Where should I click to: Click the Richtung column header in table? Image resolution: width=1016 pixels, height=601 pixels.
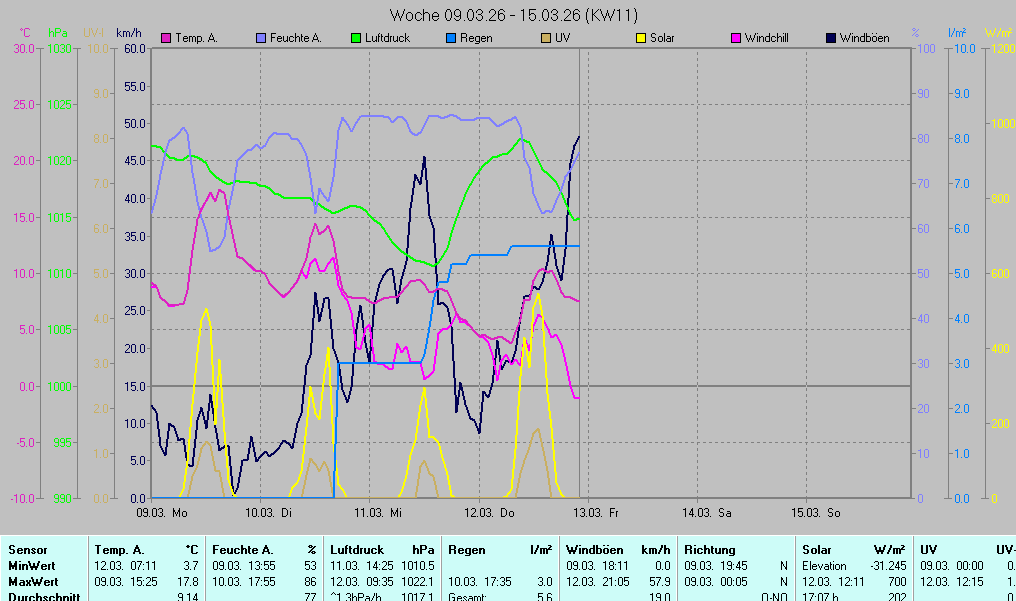(x=709, y=550)
